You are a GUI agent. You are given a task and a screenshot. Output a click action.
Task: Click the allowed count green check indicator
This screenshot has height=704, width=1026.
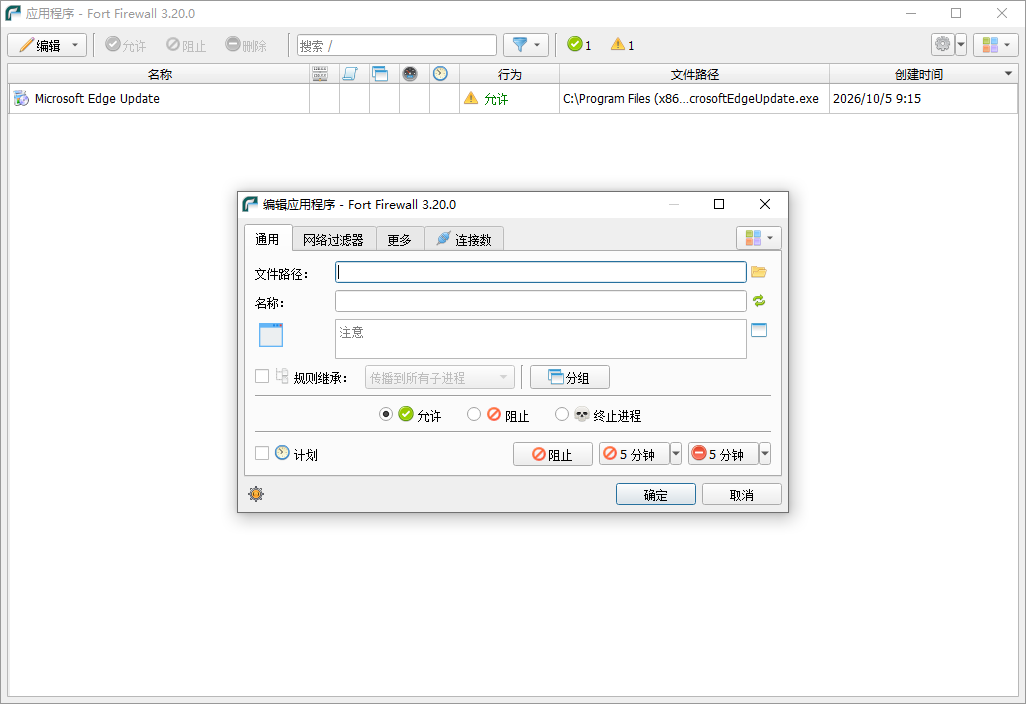[579, 44]
